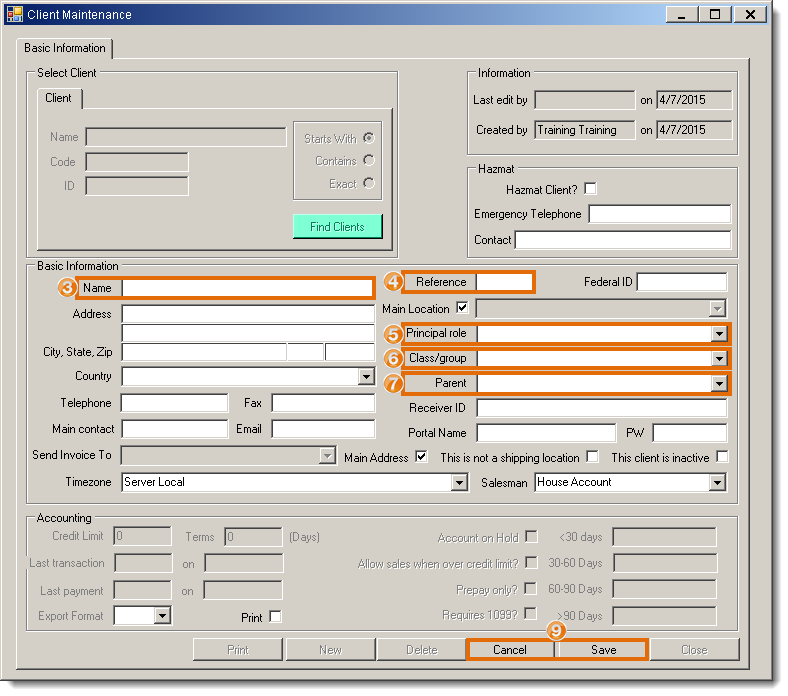Image resolution: width=788 pixels, height=696 pixels.
Task: Click the first Address line field
Action: [248, 314]
